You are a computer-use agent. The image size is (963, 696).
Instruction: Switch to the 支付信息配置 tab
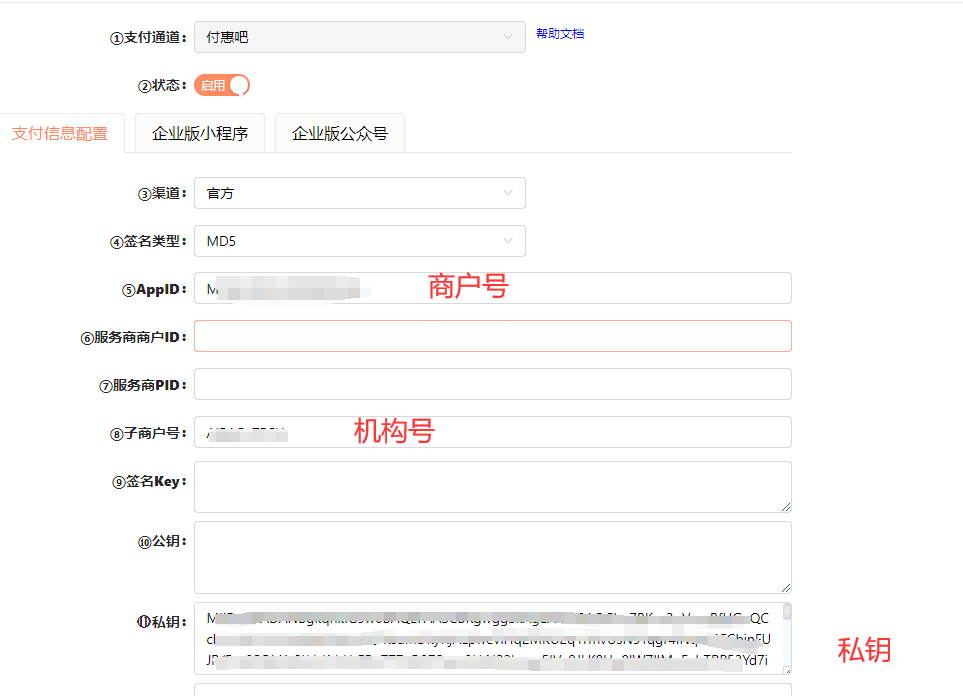click(x=60, y=134)
